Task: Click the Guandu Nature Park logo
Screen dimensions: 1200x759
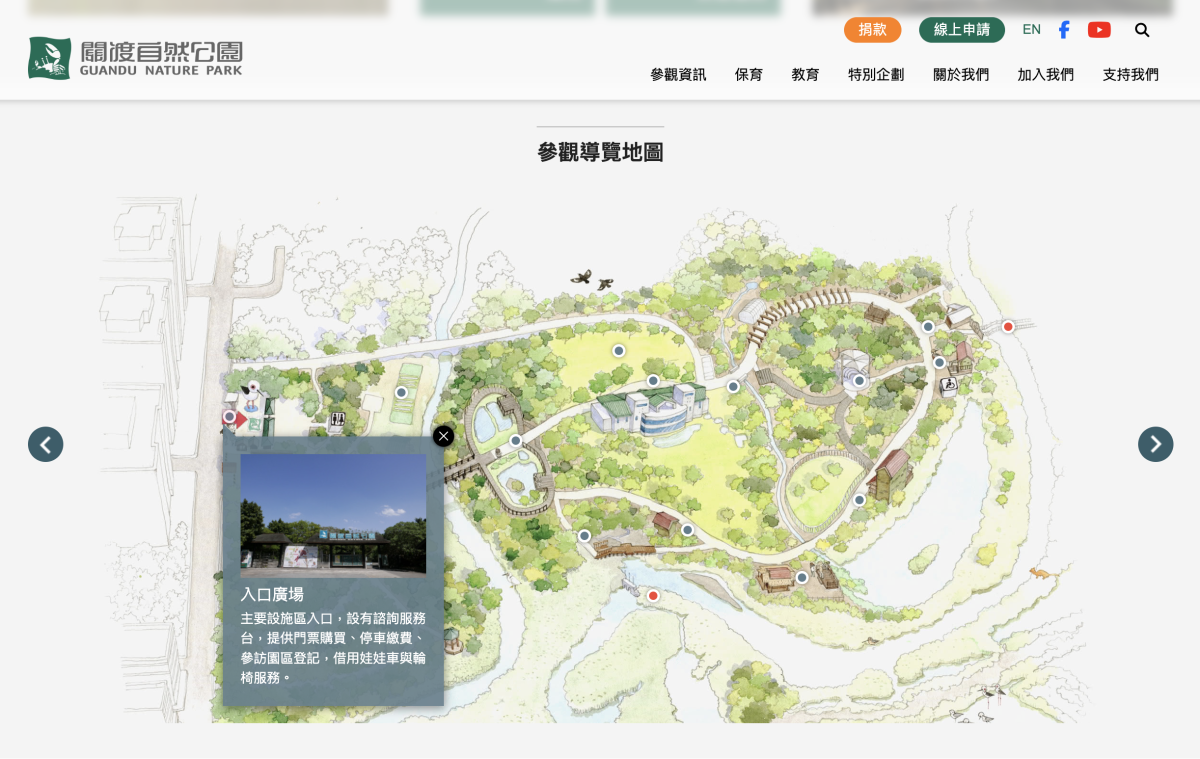Action: coord(135,58)
